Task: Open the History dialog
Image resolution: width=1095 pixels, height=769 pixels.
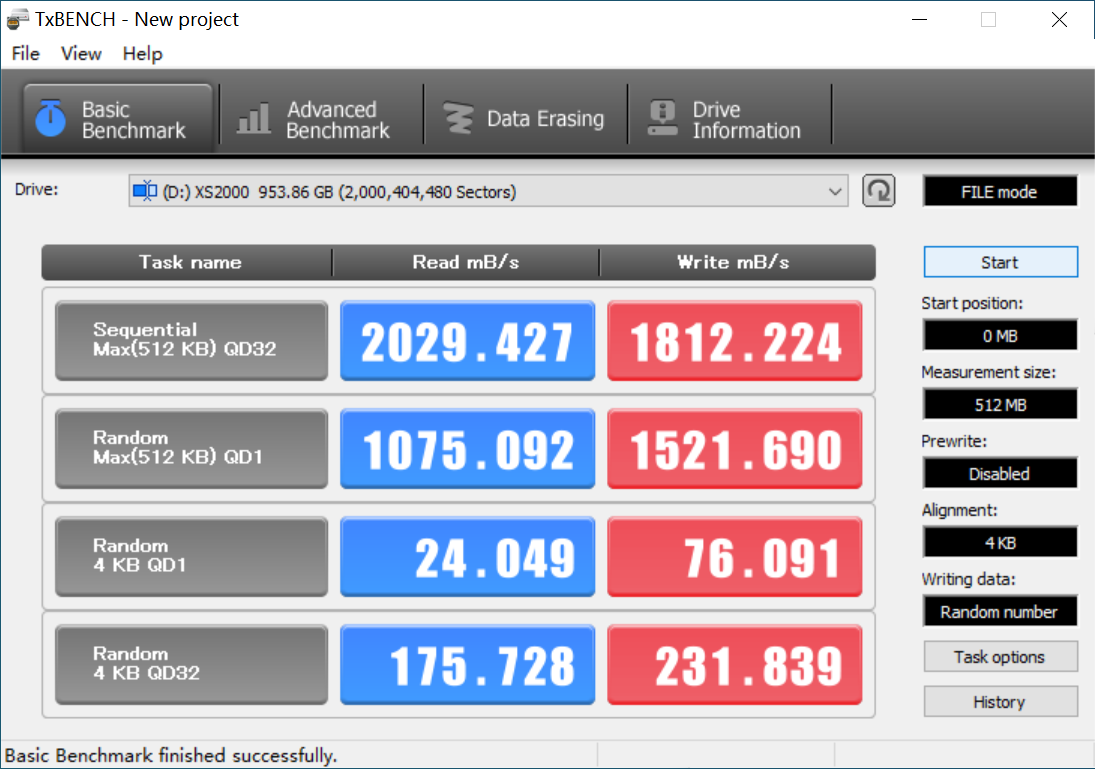Action: point(1000,701)
